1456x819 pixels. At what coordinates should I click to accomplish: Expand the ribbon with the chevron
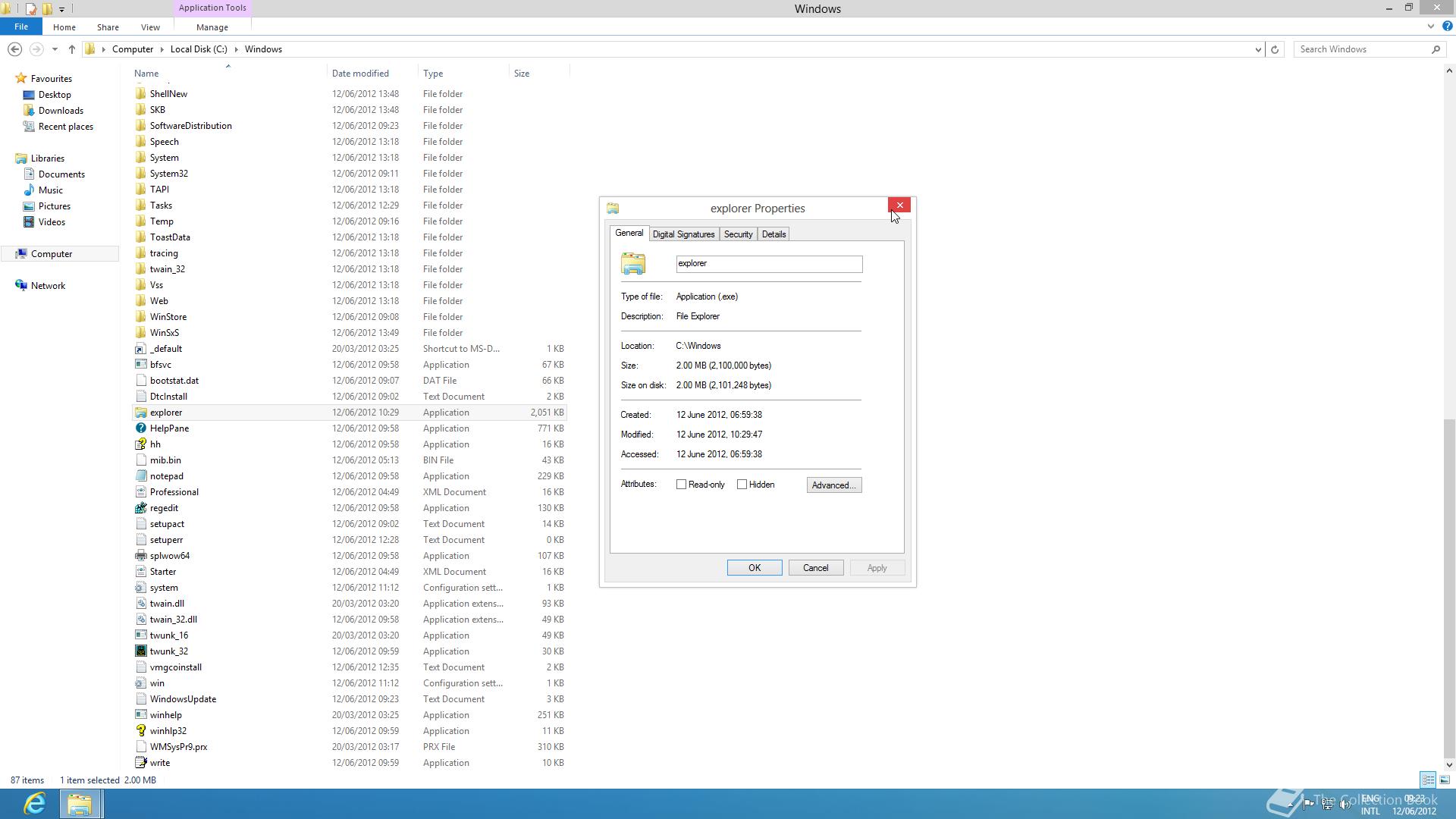click(x=1430, y=27)
